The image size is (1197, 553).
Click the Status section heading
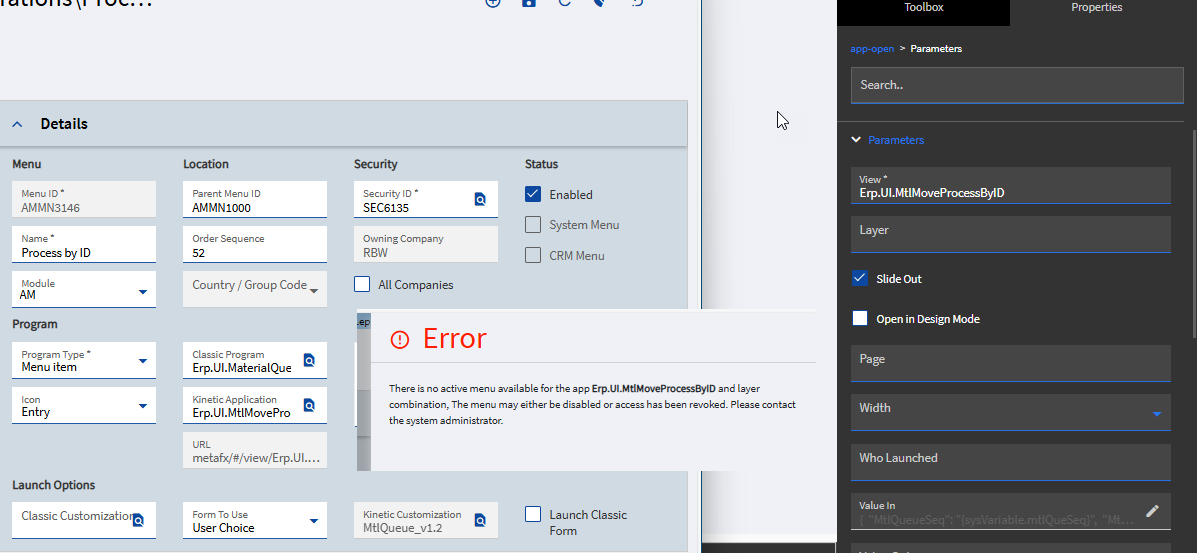[541, 164]
